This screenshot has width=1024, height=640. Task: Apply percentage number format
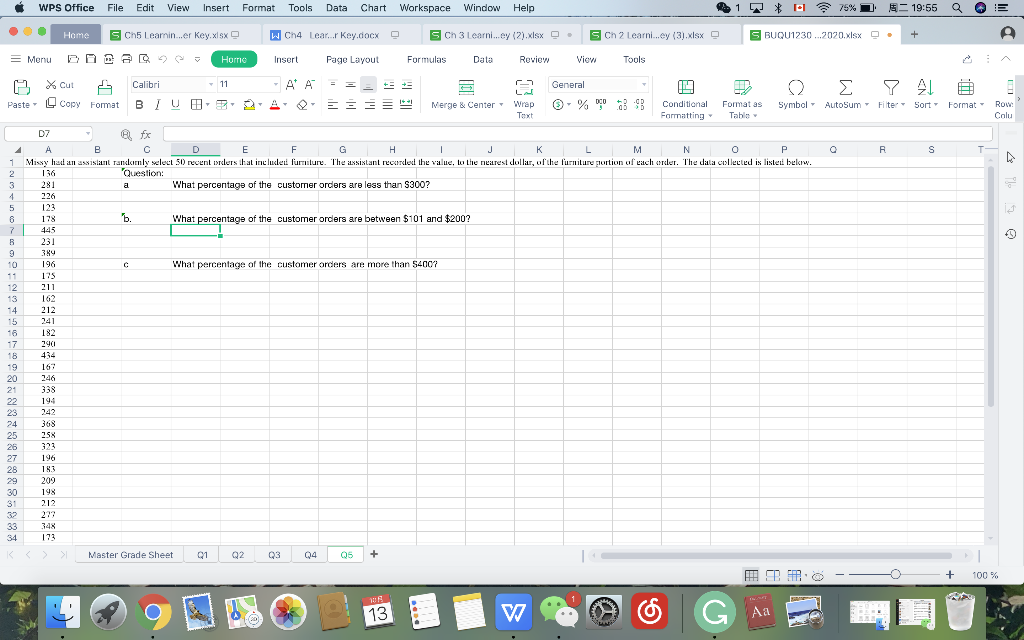pyautogui.click(x=582, y=105)
